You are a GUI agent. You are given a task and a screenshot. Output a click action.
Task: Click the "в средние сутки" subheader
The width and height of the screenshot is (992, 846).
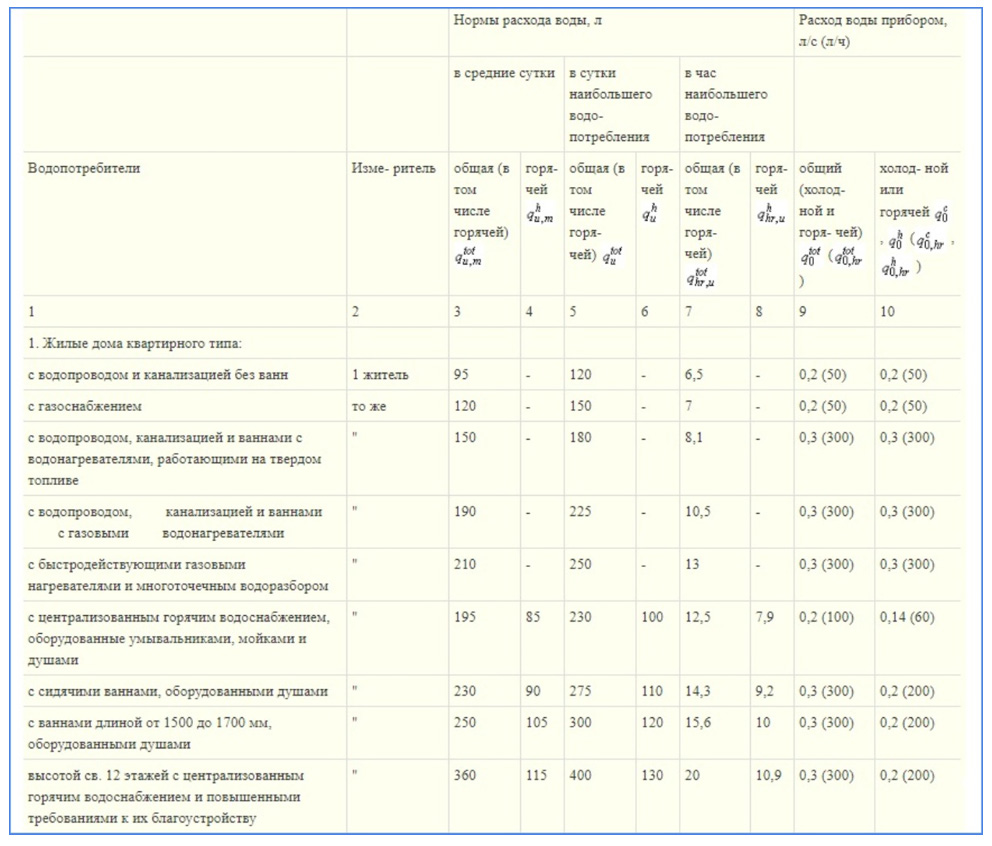coord(503,75)
